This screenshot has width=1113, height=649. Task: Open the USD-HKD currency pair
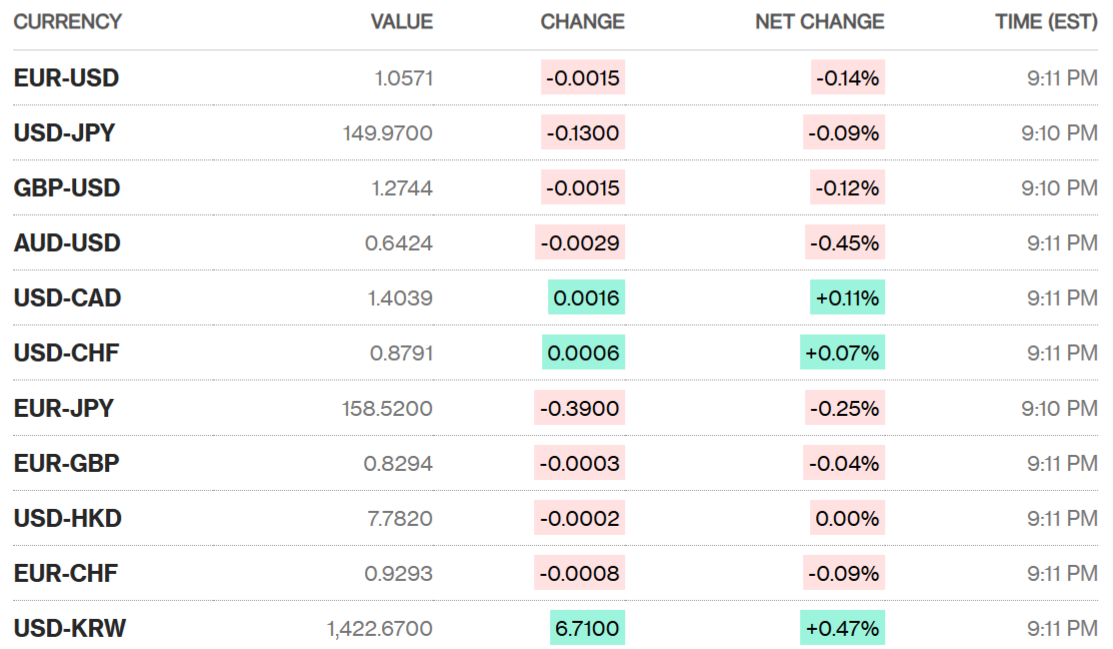point(67,519)
